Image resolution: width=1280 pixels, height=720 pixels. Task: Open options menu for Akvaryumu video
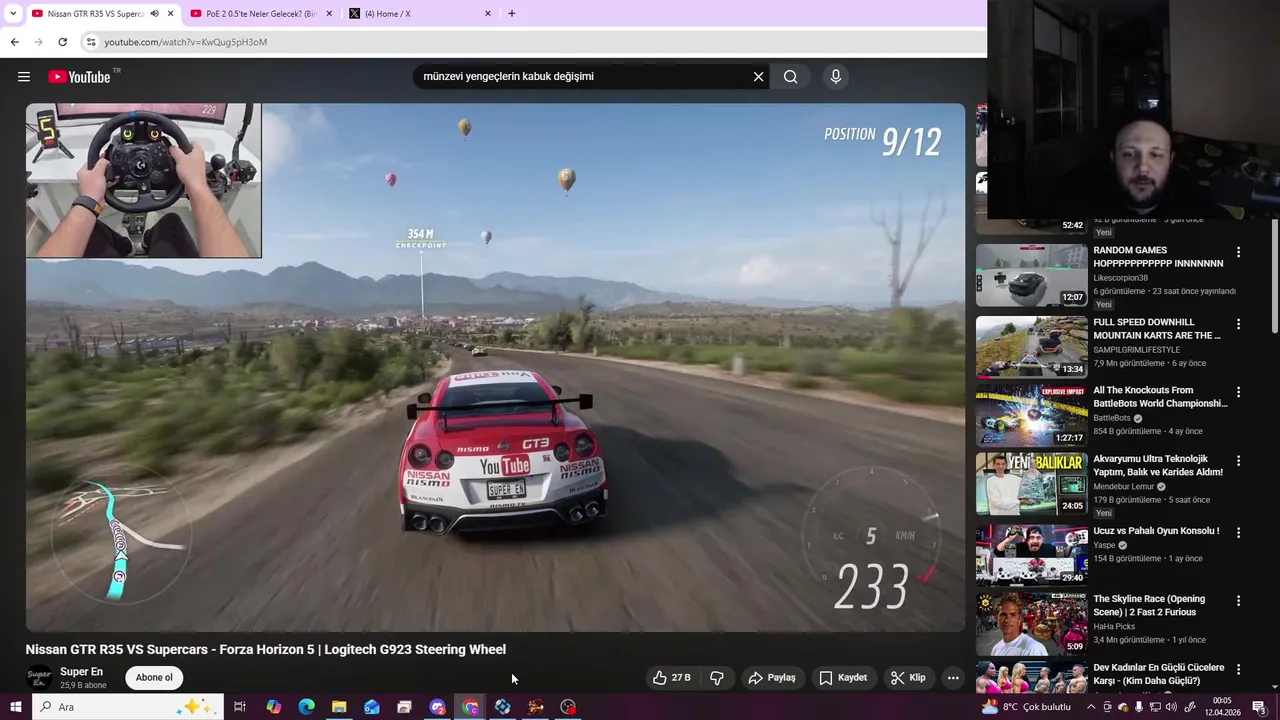click(x=1238, y=461)
